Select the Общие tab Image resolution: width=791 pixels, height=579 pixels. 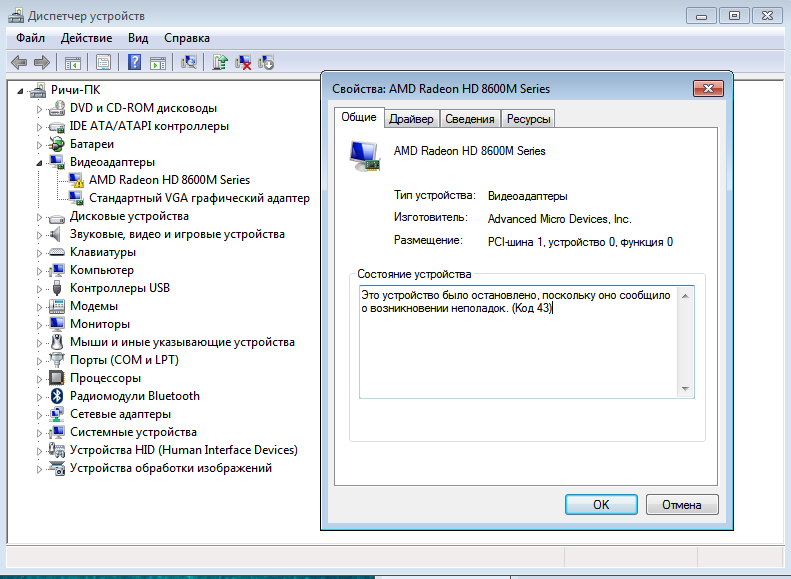pos(359,117)
